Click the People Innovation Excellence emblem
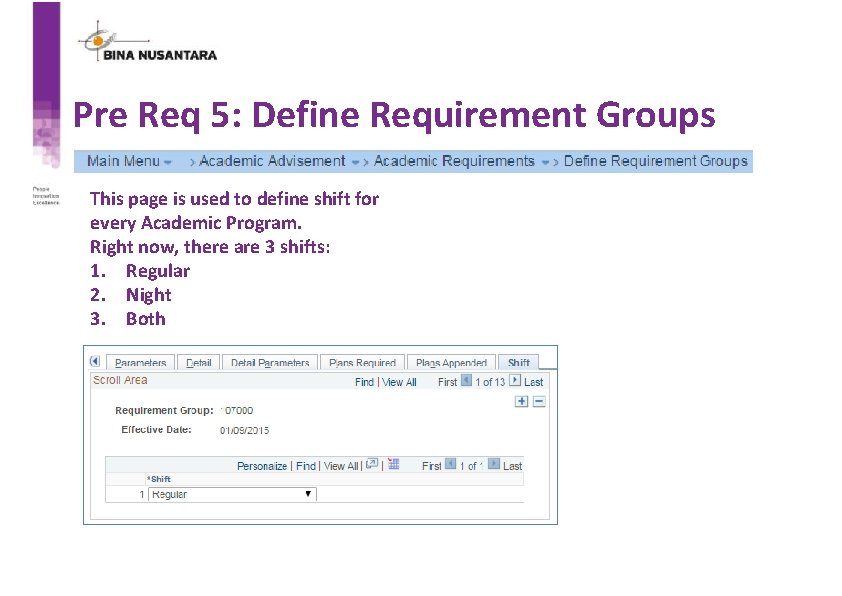 pyautogui.click(x=46, y=195)
